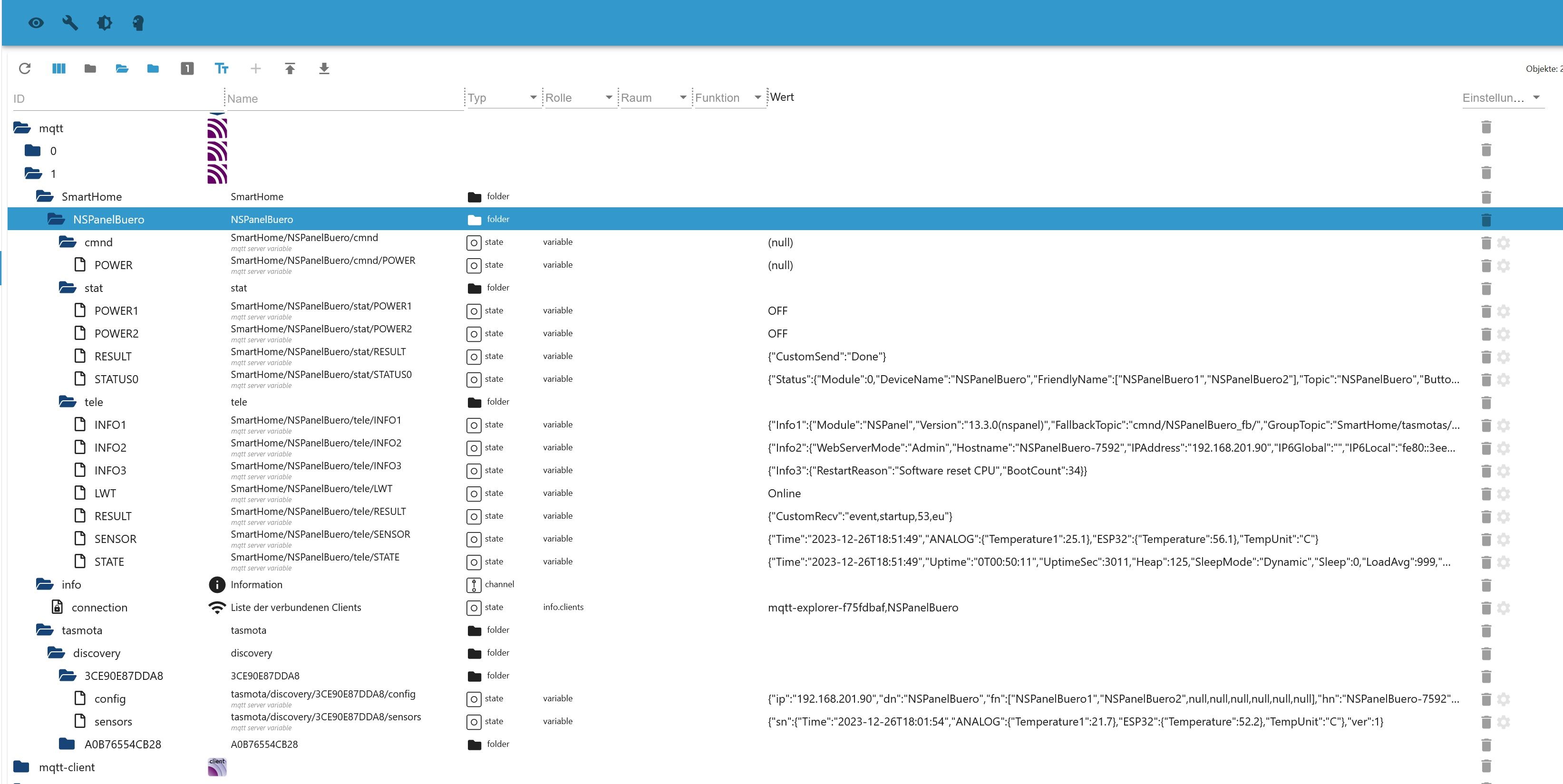Click the Information channel icon
The height and width of the screenshot is (784, 1563).
pyautogui.click(x=217, y=584)
